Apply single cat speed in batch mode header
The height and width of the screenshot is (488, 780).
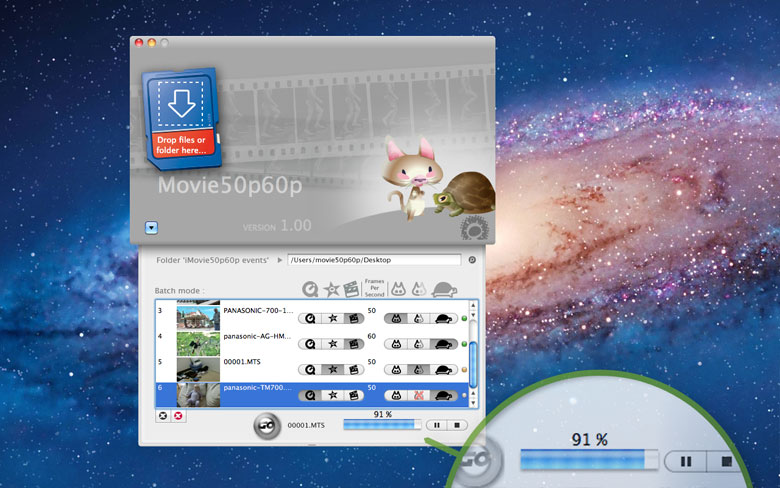click(398, 289)
